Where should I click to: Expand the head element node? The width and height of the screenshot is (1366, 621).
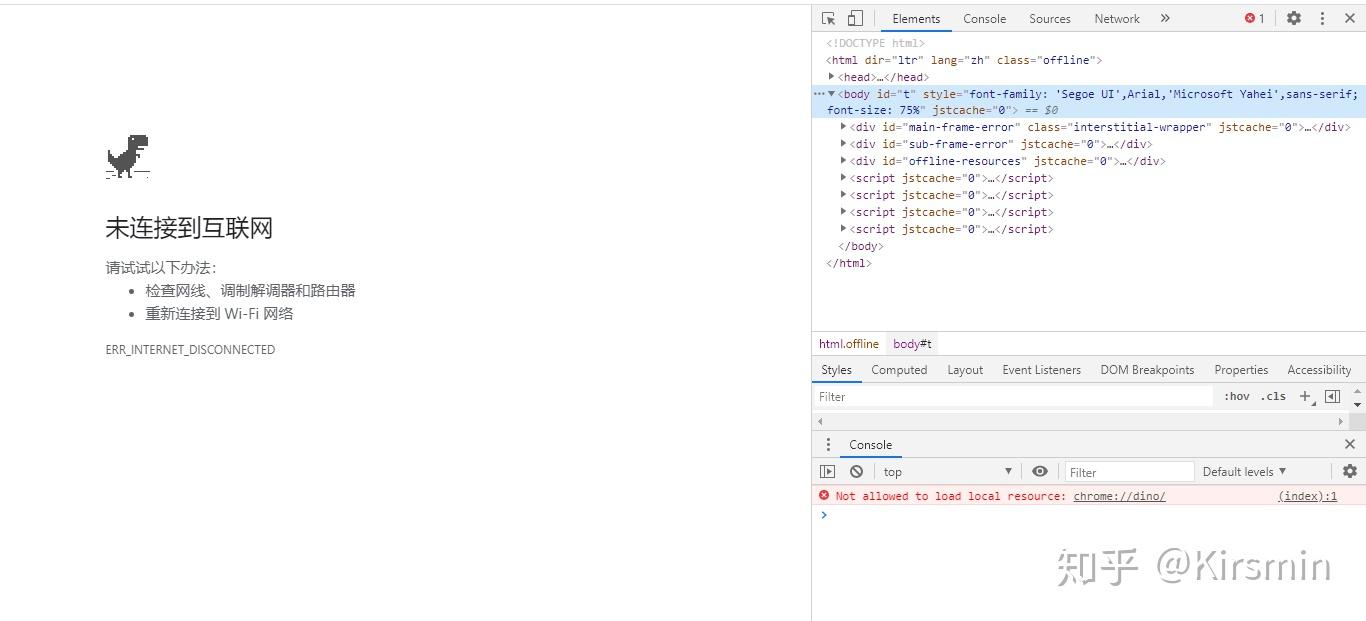(x=832, y=77)
